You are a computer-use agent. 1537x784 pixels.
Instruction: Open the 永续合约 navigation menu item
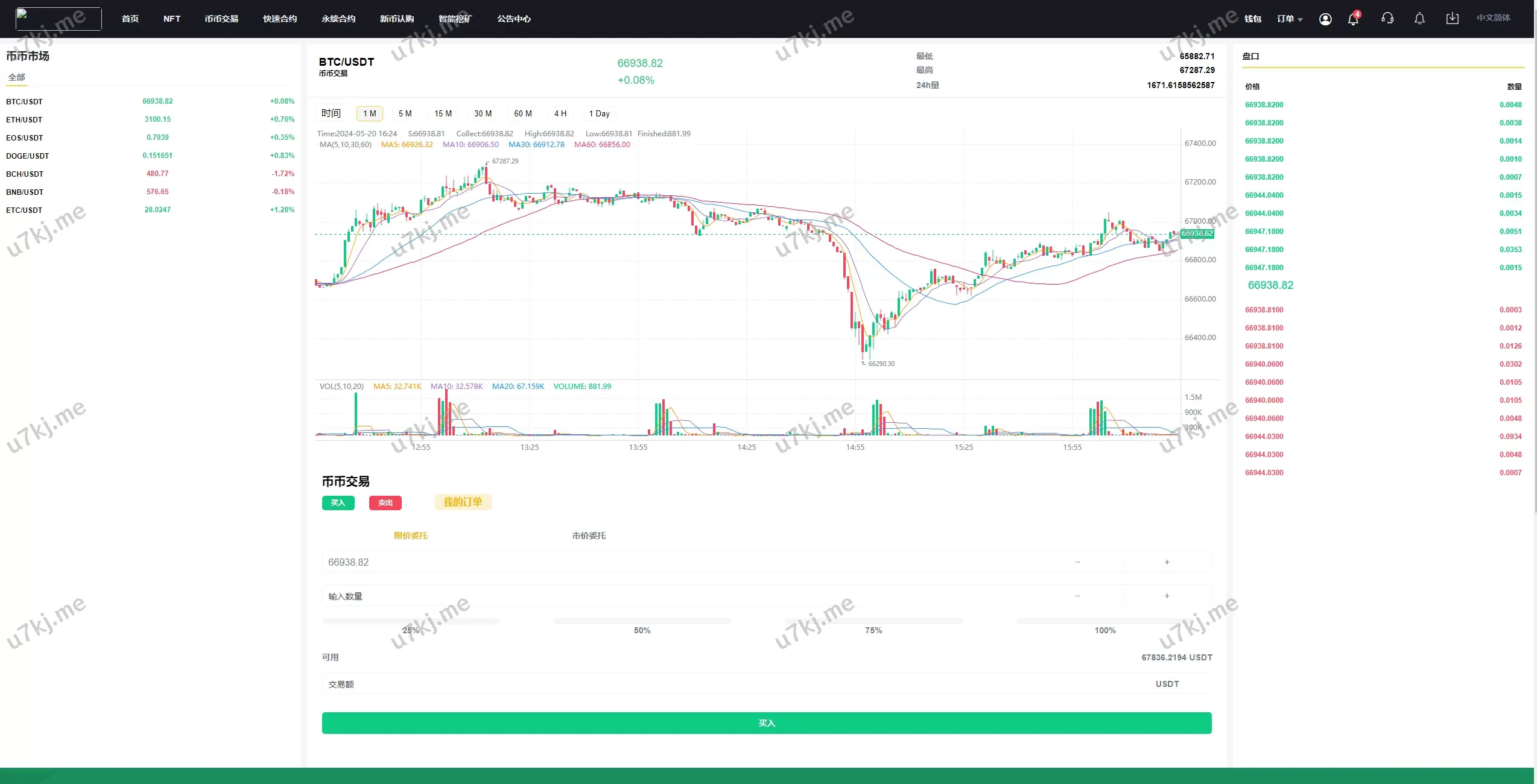338,19
